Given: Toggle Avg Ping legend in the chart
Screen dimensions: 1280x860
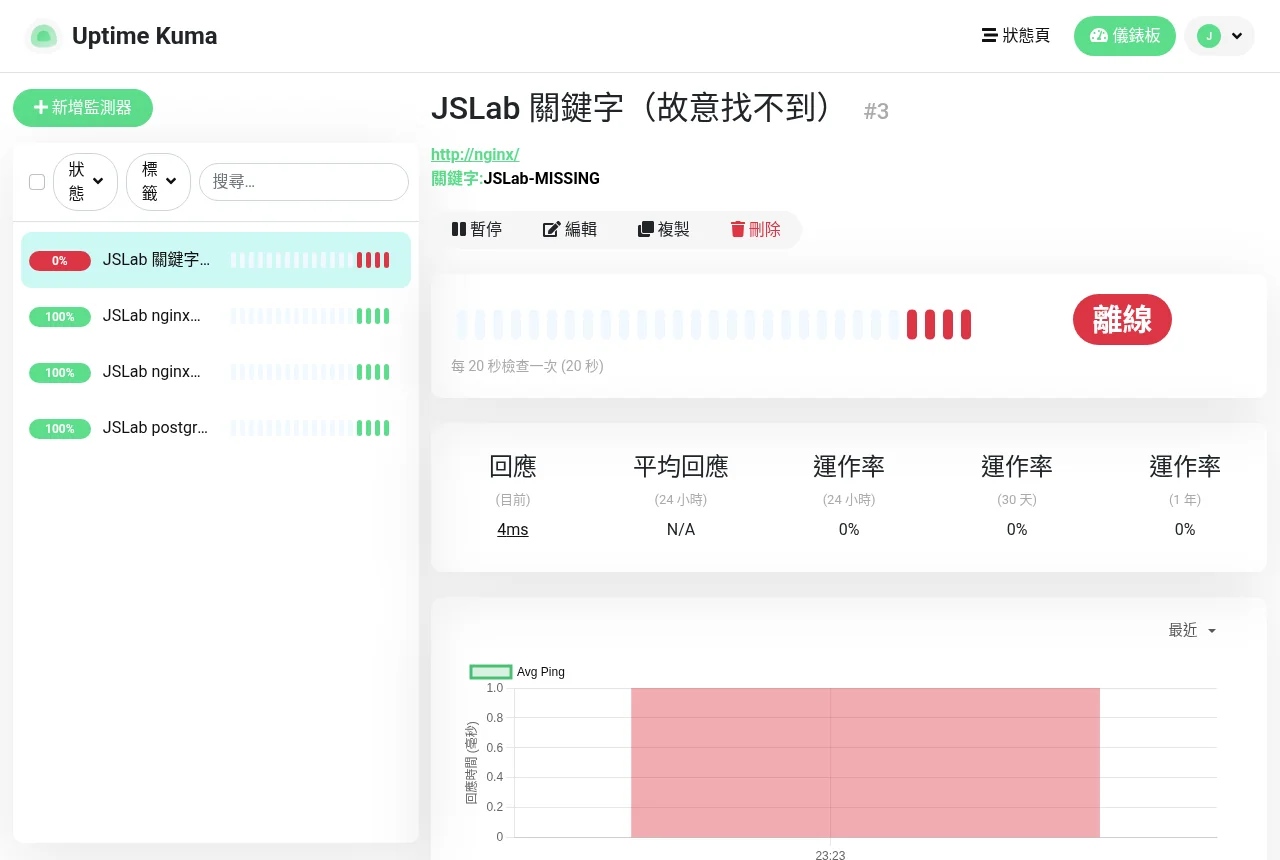Looking at the screenshot, I should coord(518,672).
